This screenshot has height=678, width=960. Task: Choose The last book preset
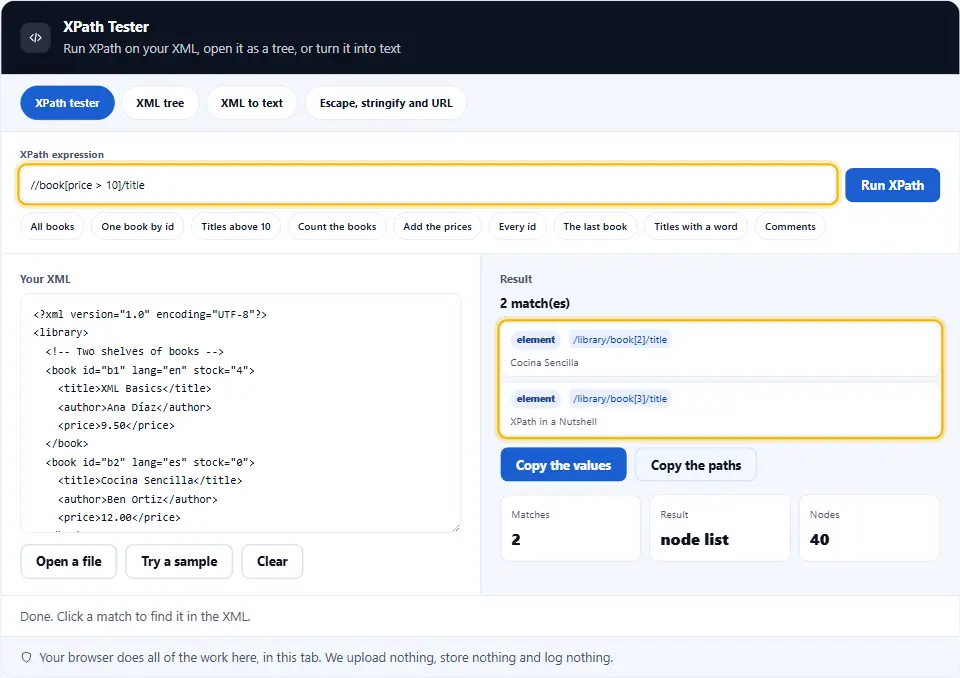595,227
